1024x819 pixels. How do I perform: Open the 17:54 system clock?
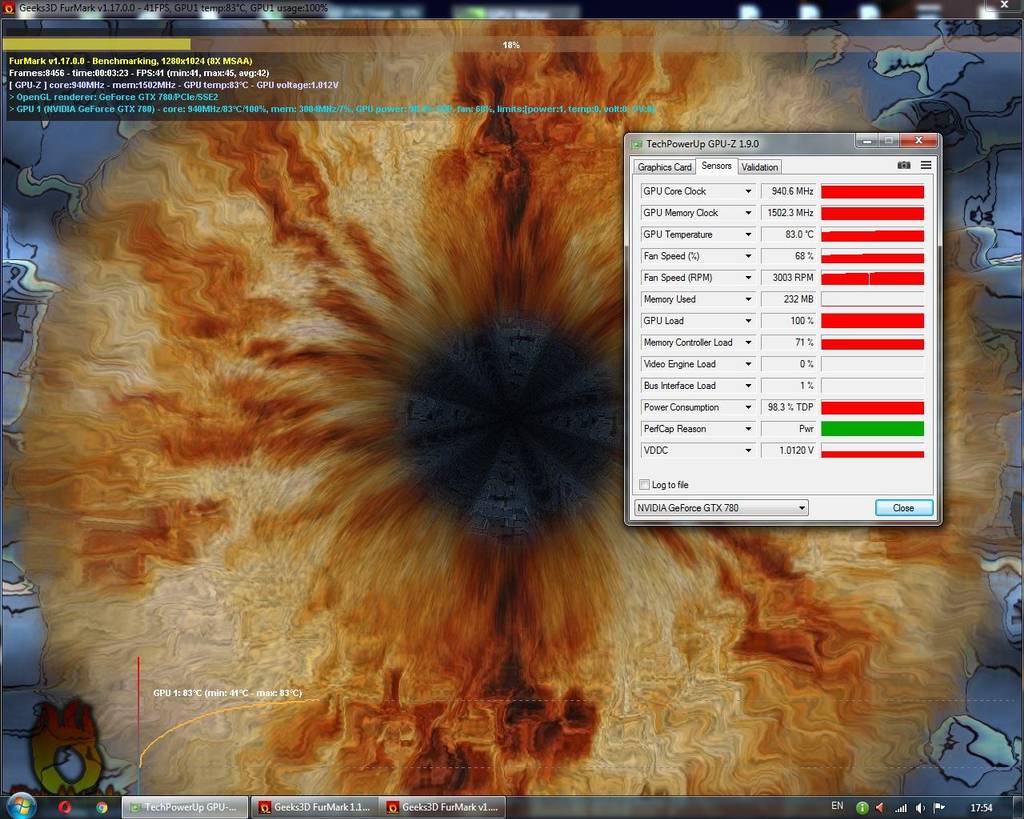click(981, 808)
